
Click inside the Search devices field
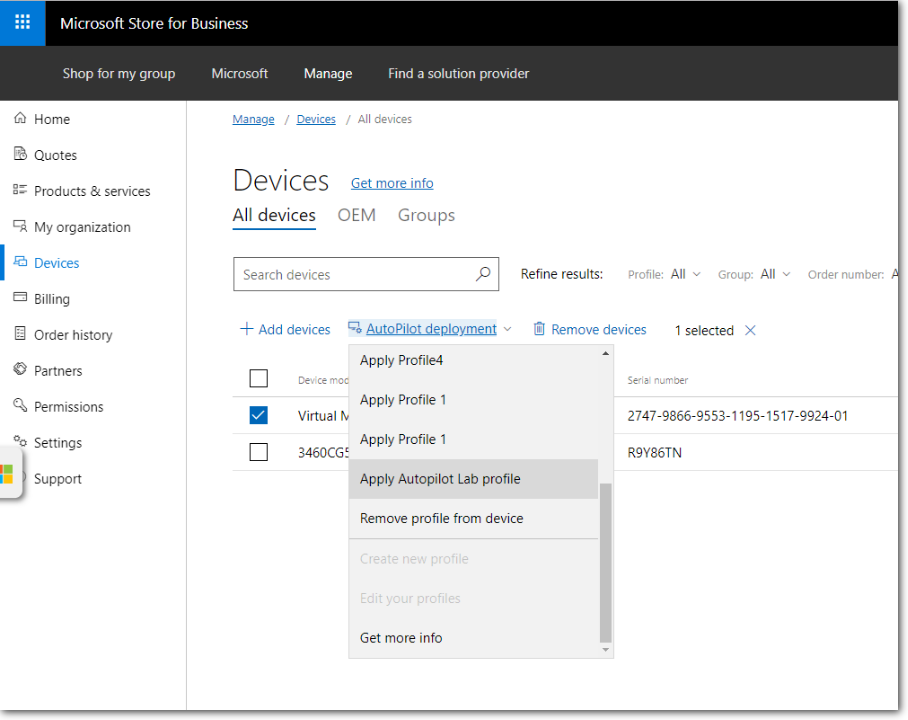[350, 274]
